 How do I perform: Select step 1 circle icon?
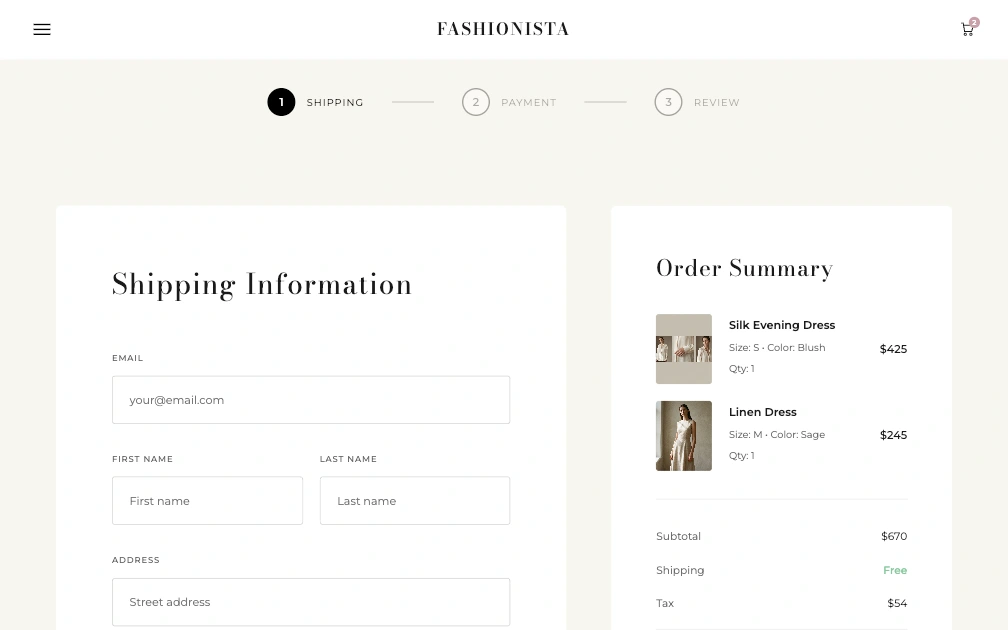(x=281, y=102)
